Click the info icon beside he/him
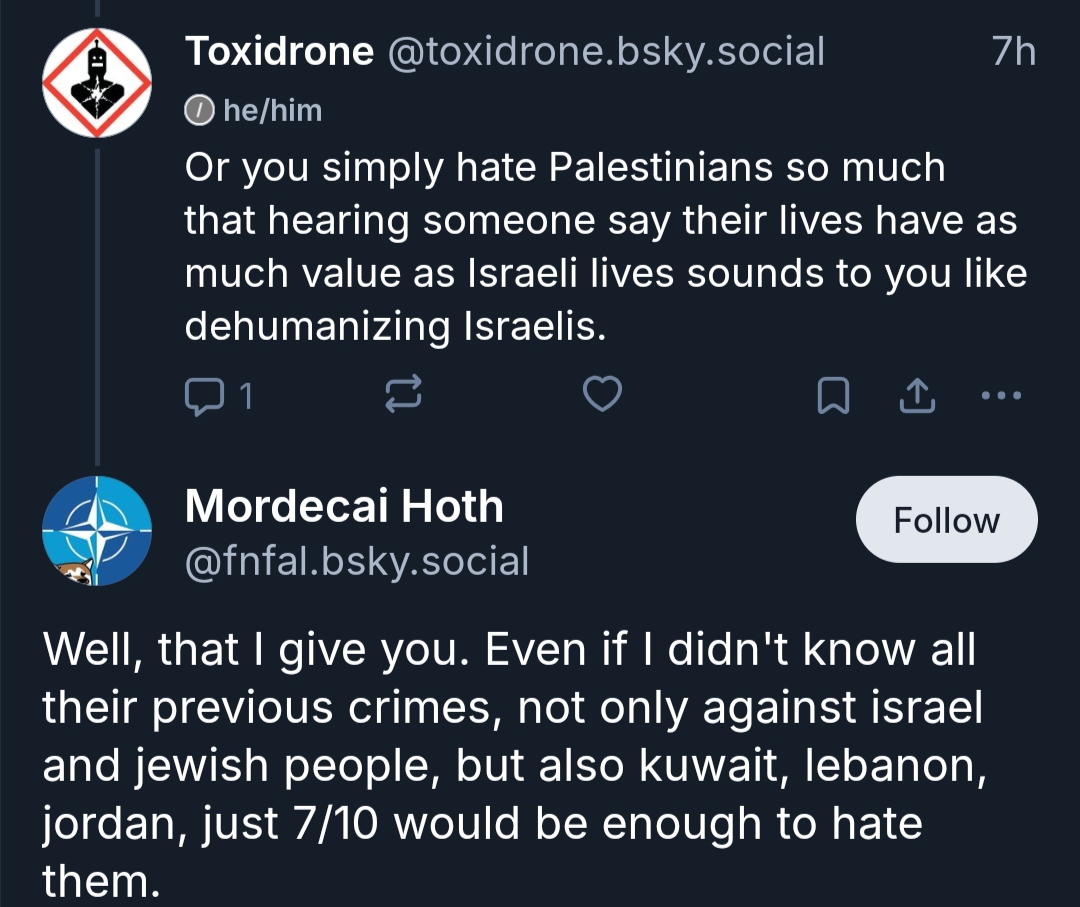The width and height of the screenshot is (1080, 907). tap(199, 110)
